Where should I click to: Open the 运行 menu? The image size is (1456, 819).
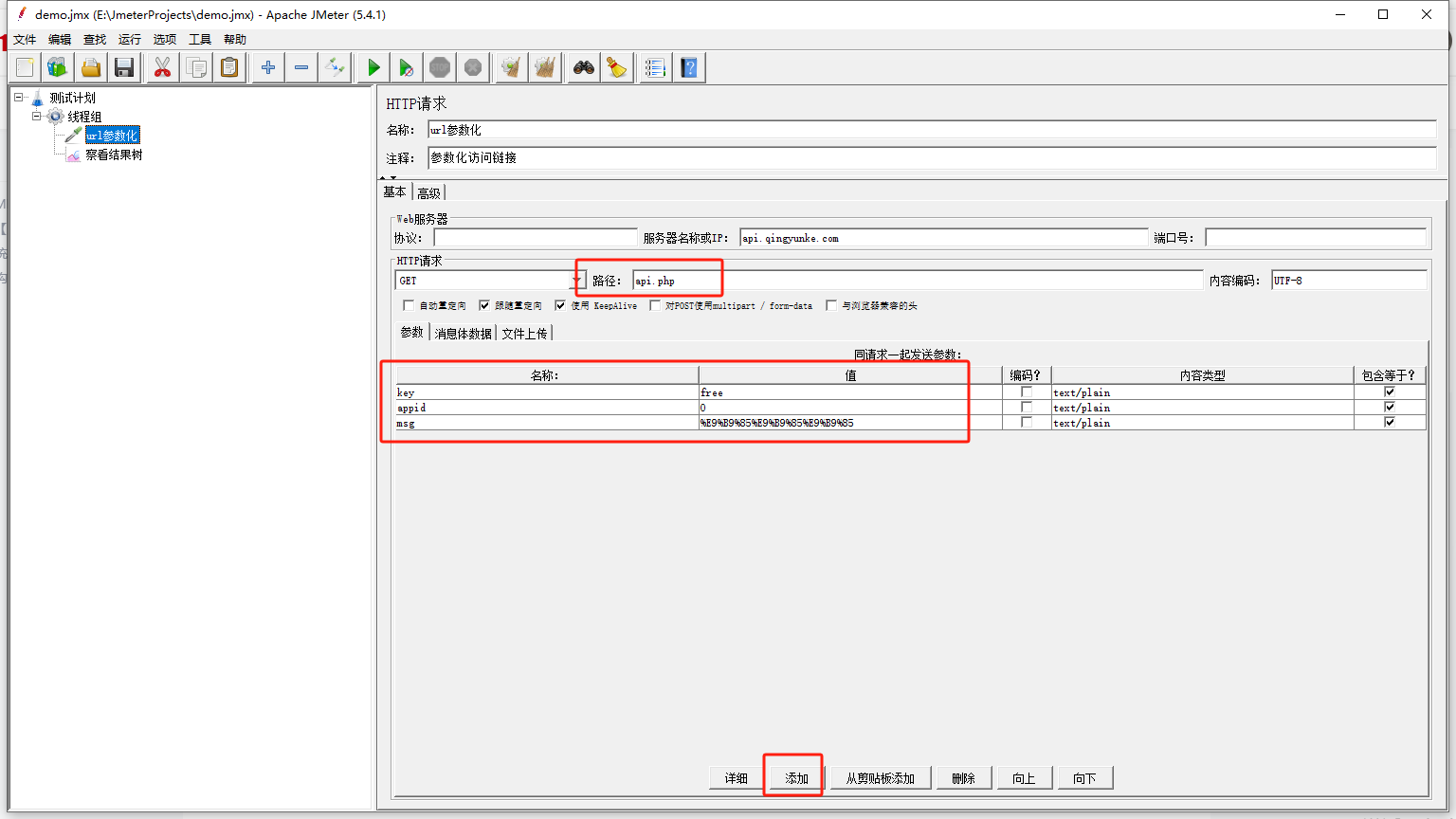130,39
